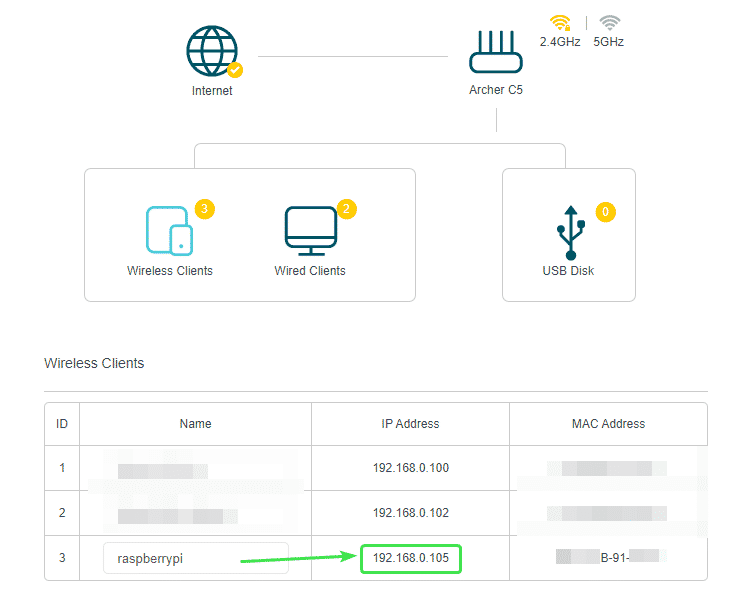Click the raspberrypi name field
The image size is (753, 594).
[x=195, y=558]
